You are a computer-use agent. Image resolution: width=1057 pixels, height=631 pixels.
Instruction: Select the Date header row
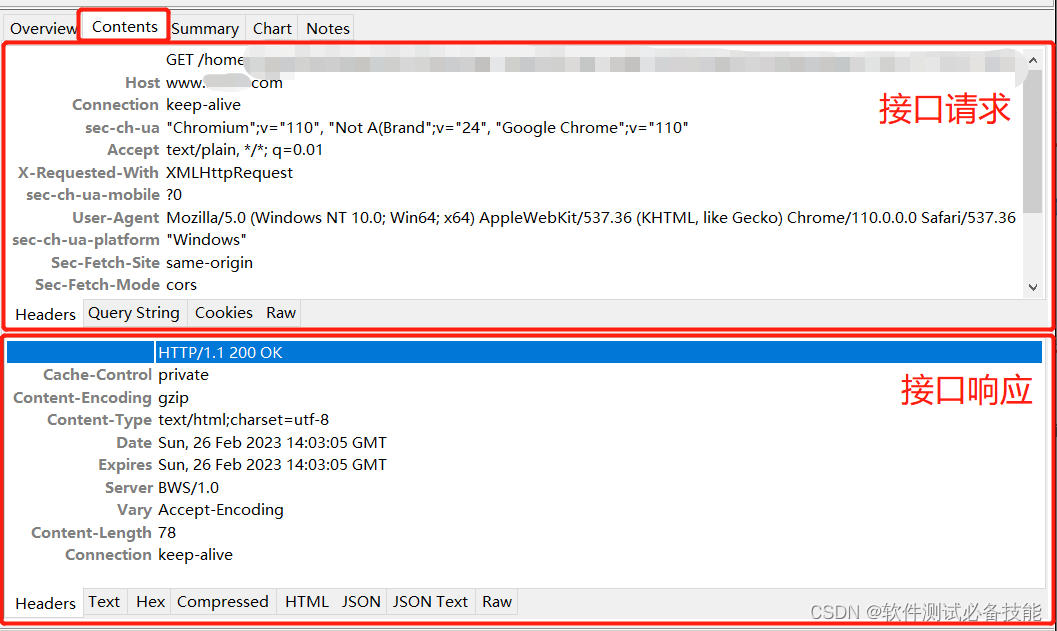click(524, 442)
